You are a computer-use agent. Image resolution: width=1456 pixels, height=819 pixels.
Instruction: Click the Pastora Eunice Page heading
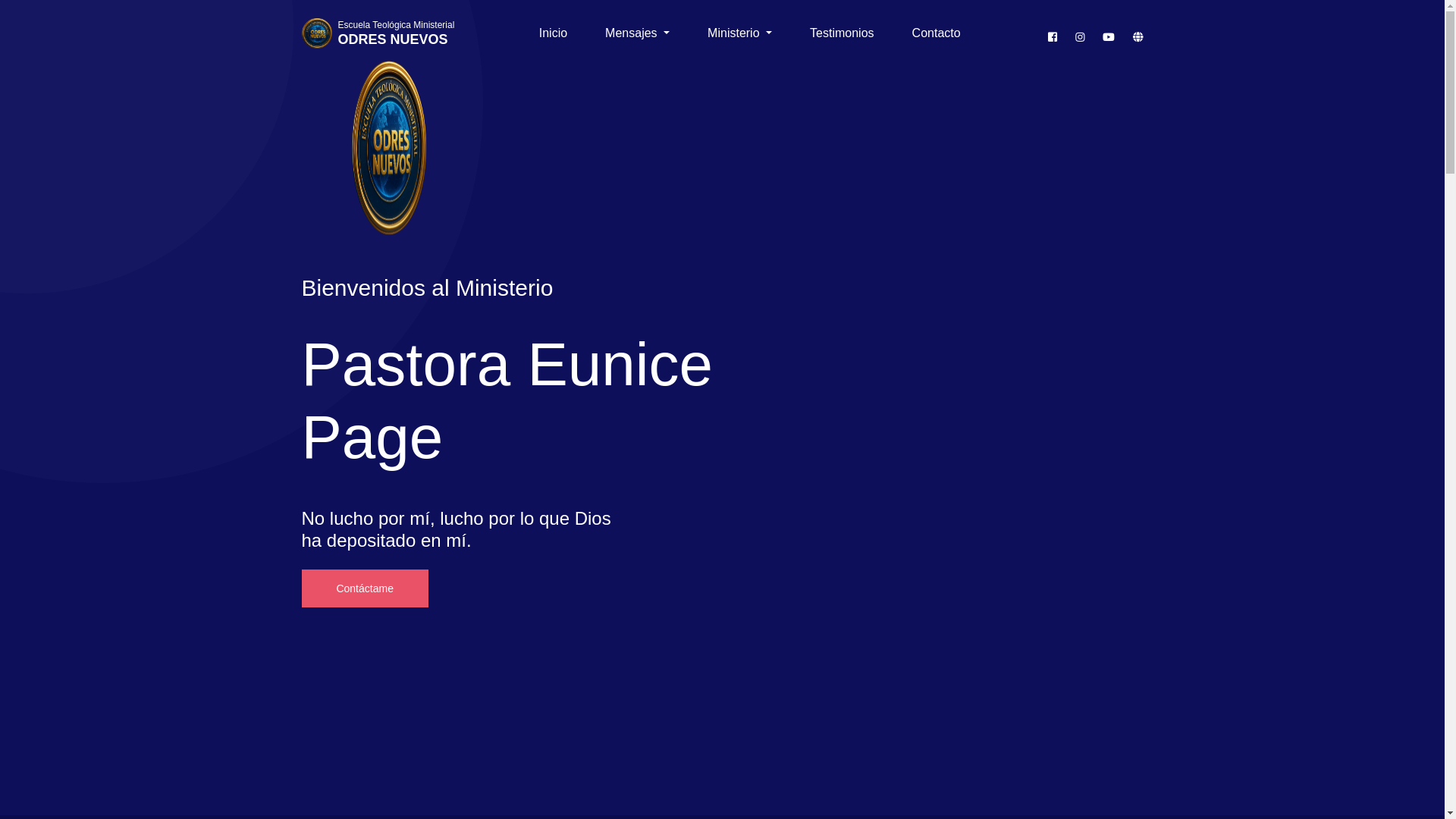507,401
